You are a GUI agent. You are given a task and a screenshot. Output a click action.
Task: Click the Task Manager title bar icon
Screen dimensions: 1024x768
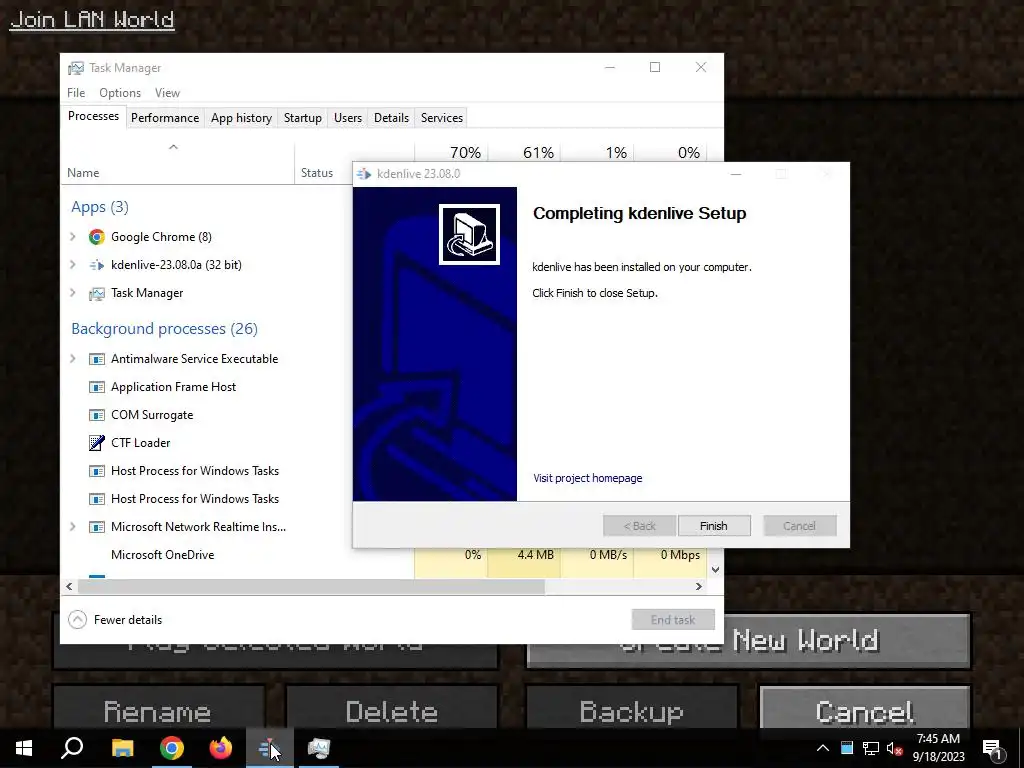click(76, 68)
